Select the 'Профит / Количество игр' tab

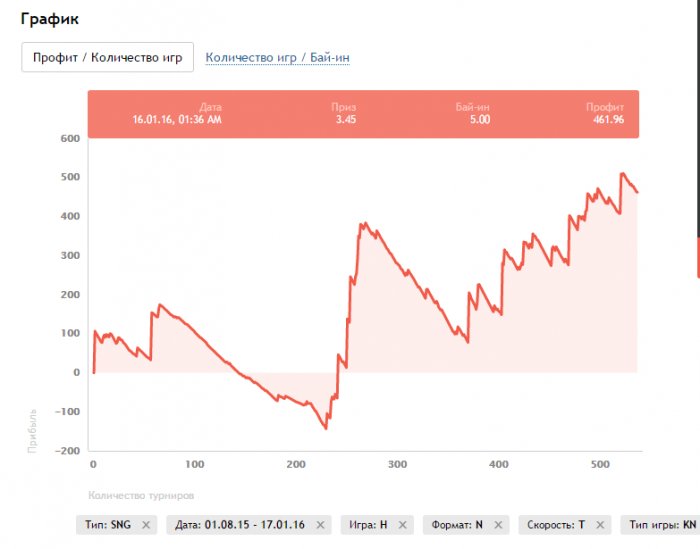pyautogui.click(x=107, y=57)
